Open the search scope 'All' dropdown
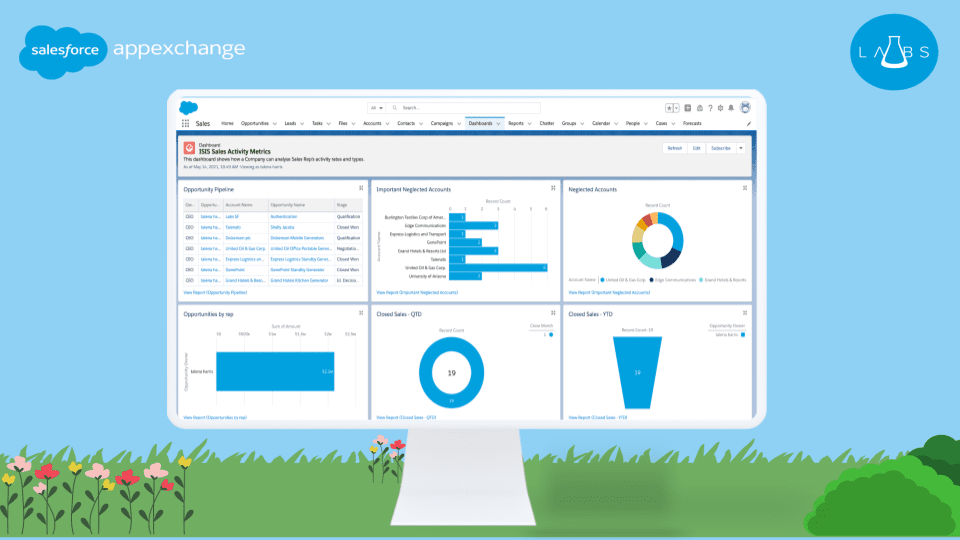This screenshot has width=960, height=540. pos(377,108)
